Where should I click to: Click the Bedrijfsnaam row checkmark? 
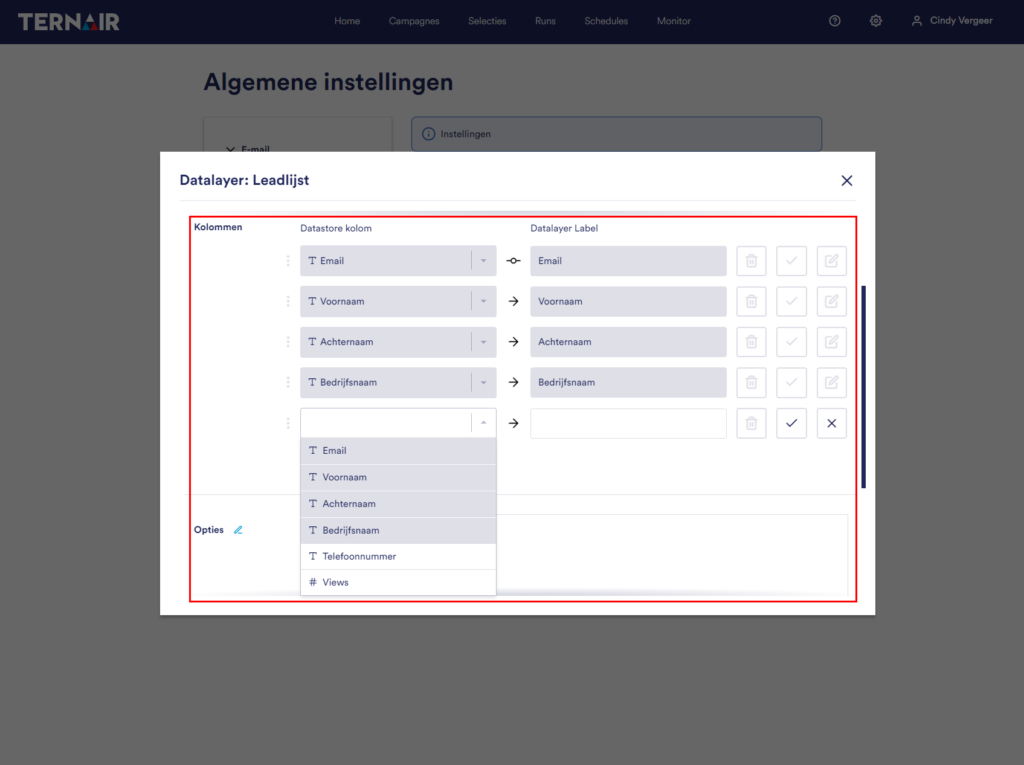[791, 382]
